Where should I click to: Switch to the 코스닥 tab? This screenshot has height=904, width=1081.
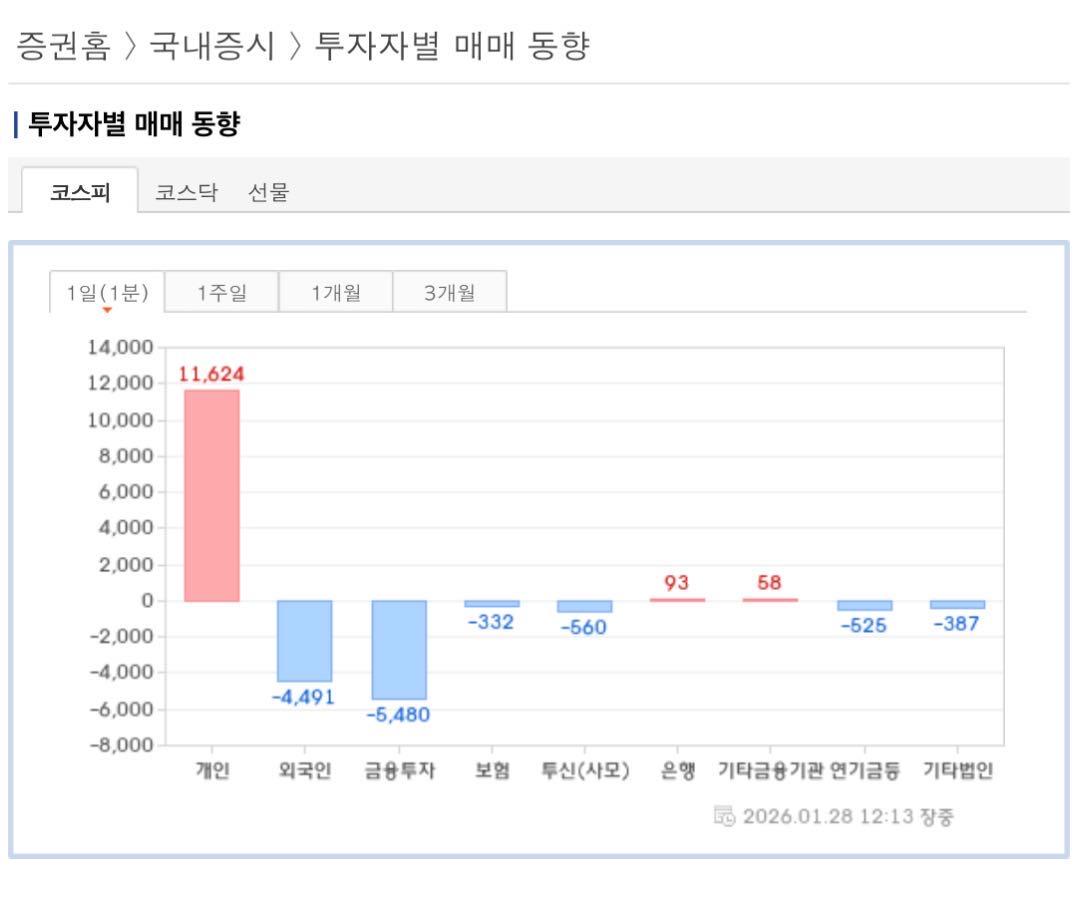click(184, 194)
